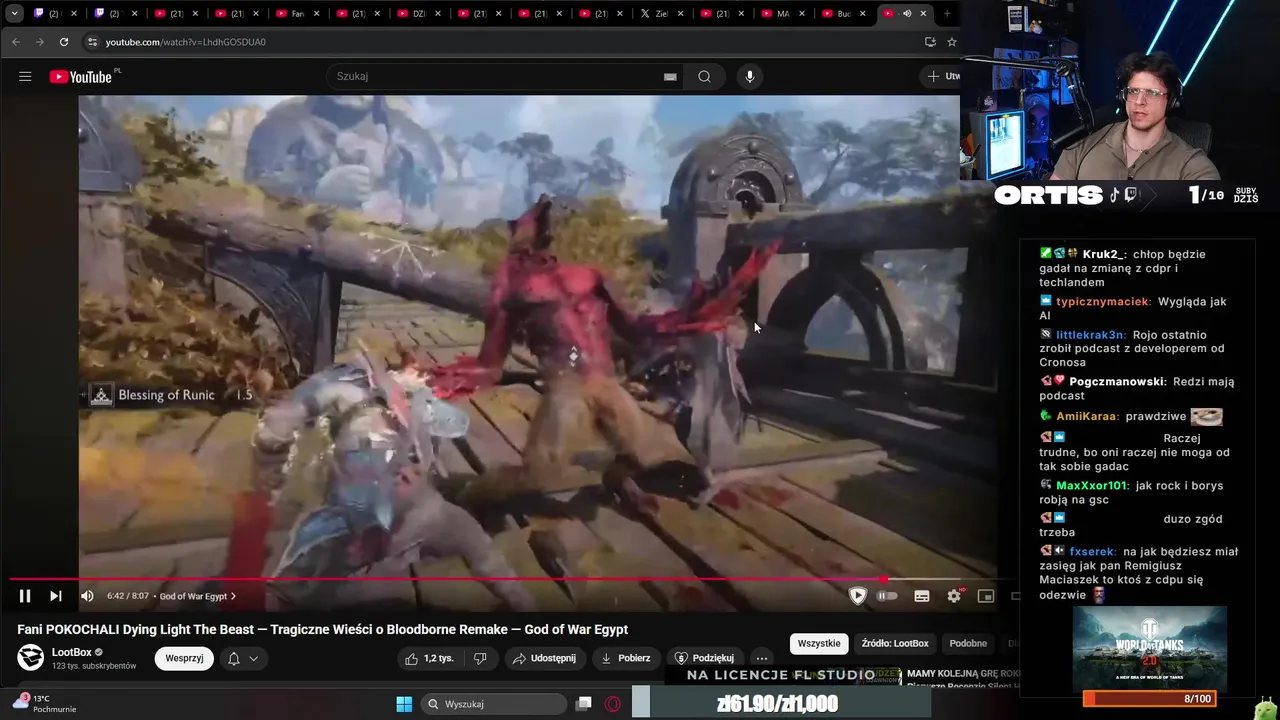Open the three-dot more actions menu

761,658
